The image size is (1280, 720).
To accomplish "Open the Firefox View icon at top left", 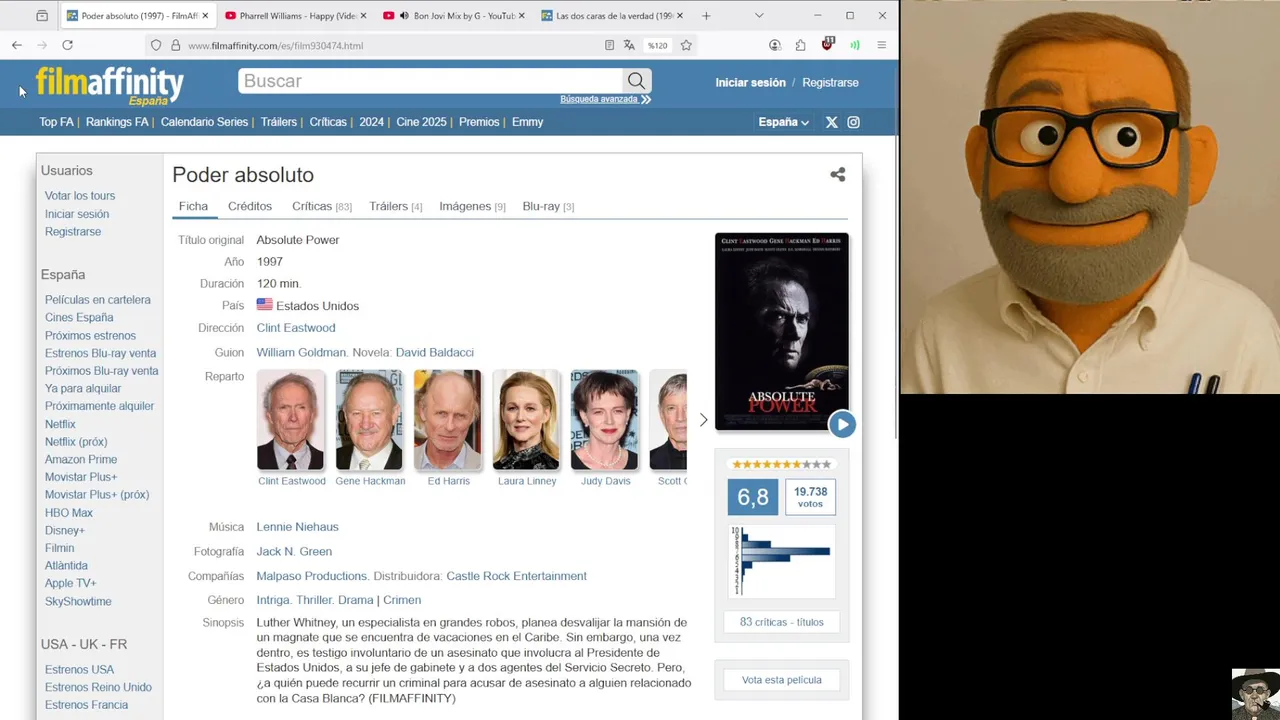I will (42, 16).
